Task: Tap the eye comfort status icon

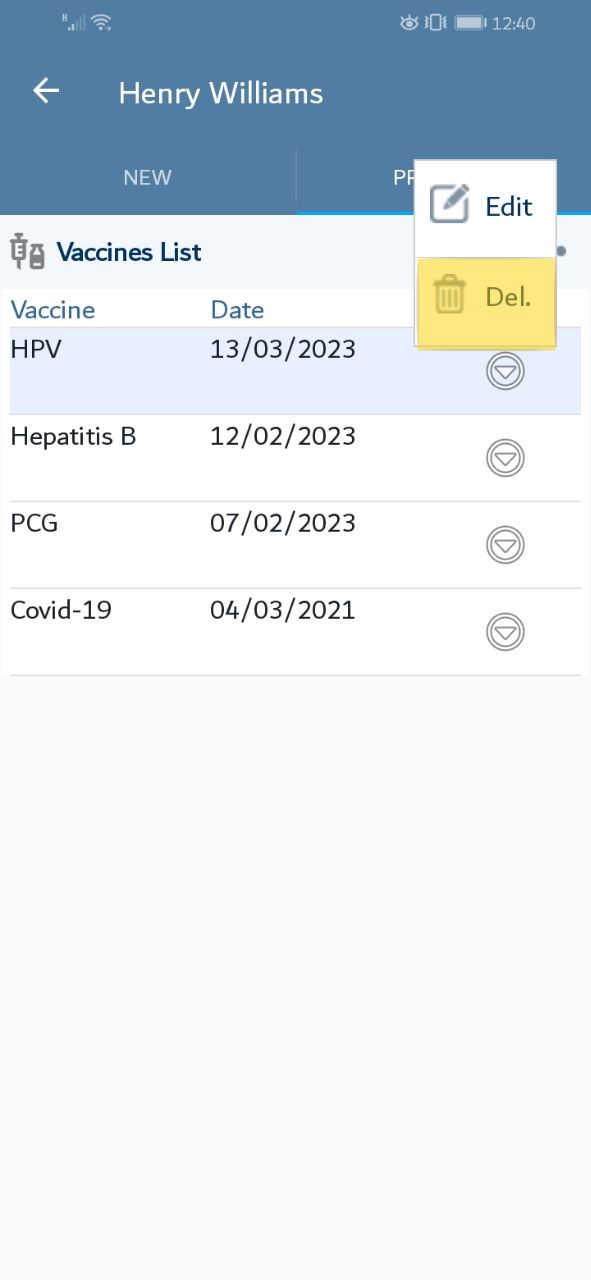Action: [x=408, y=22]
